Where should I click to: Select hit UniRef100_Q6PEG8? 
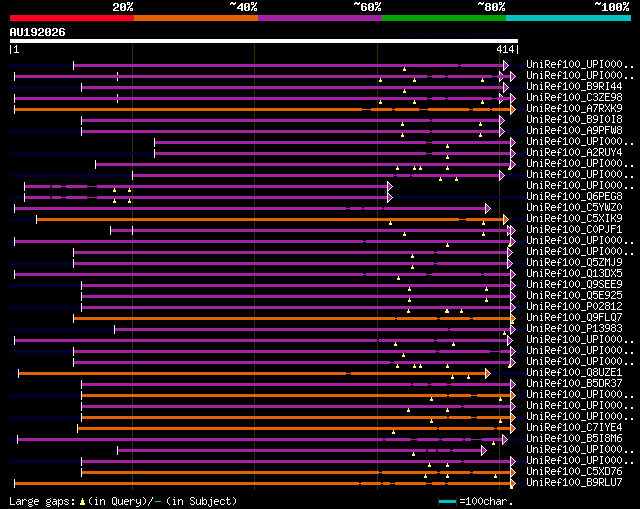[574, 196]
